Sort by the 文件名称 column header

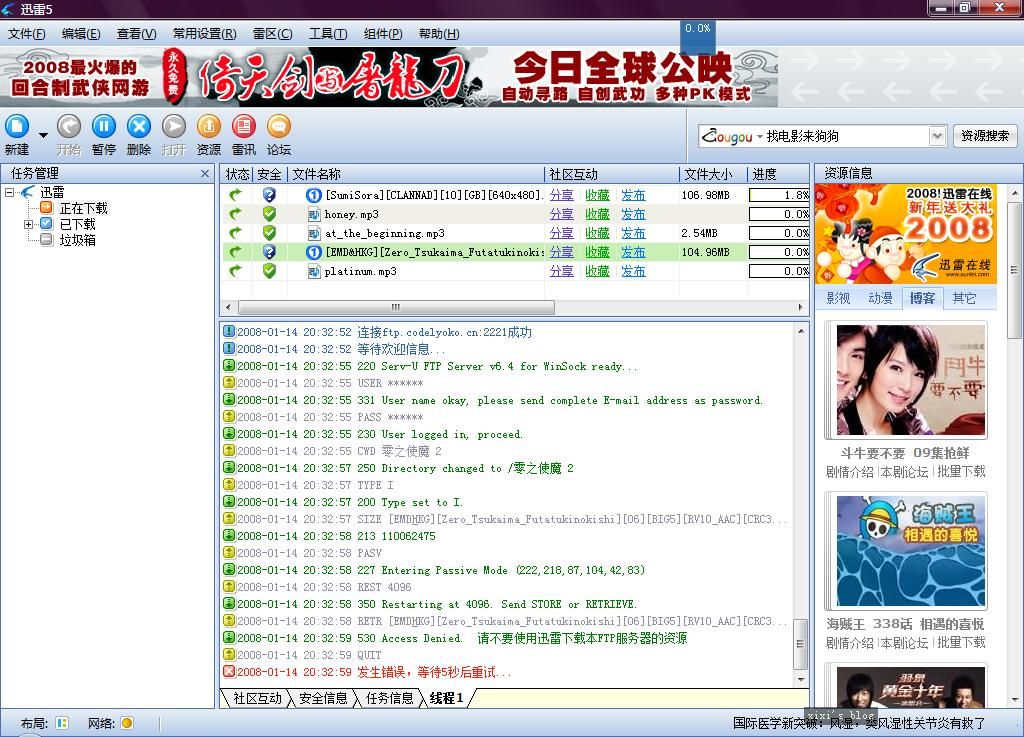415,174
